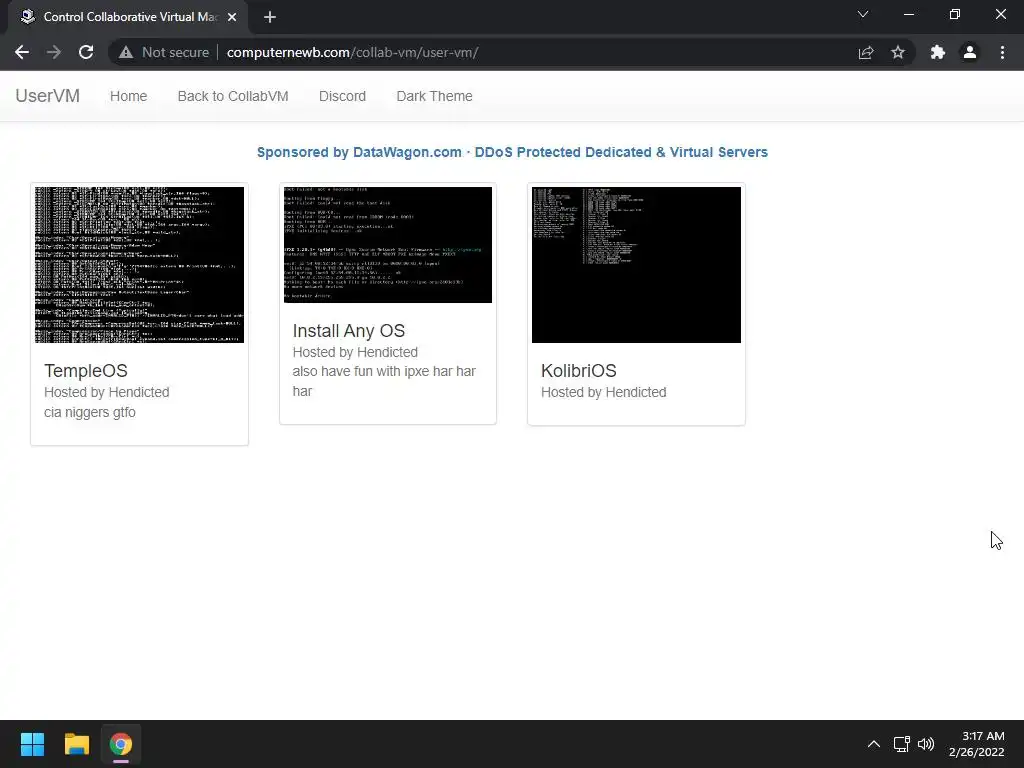Open a new tab with the plus button
The height and width of the screenshot is (768, 1024).
tap(270, 17)
